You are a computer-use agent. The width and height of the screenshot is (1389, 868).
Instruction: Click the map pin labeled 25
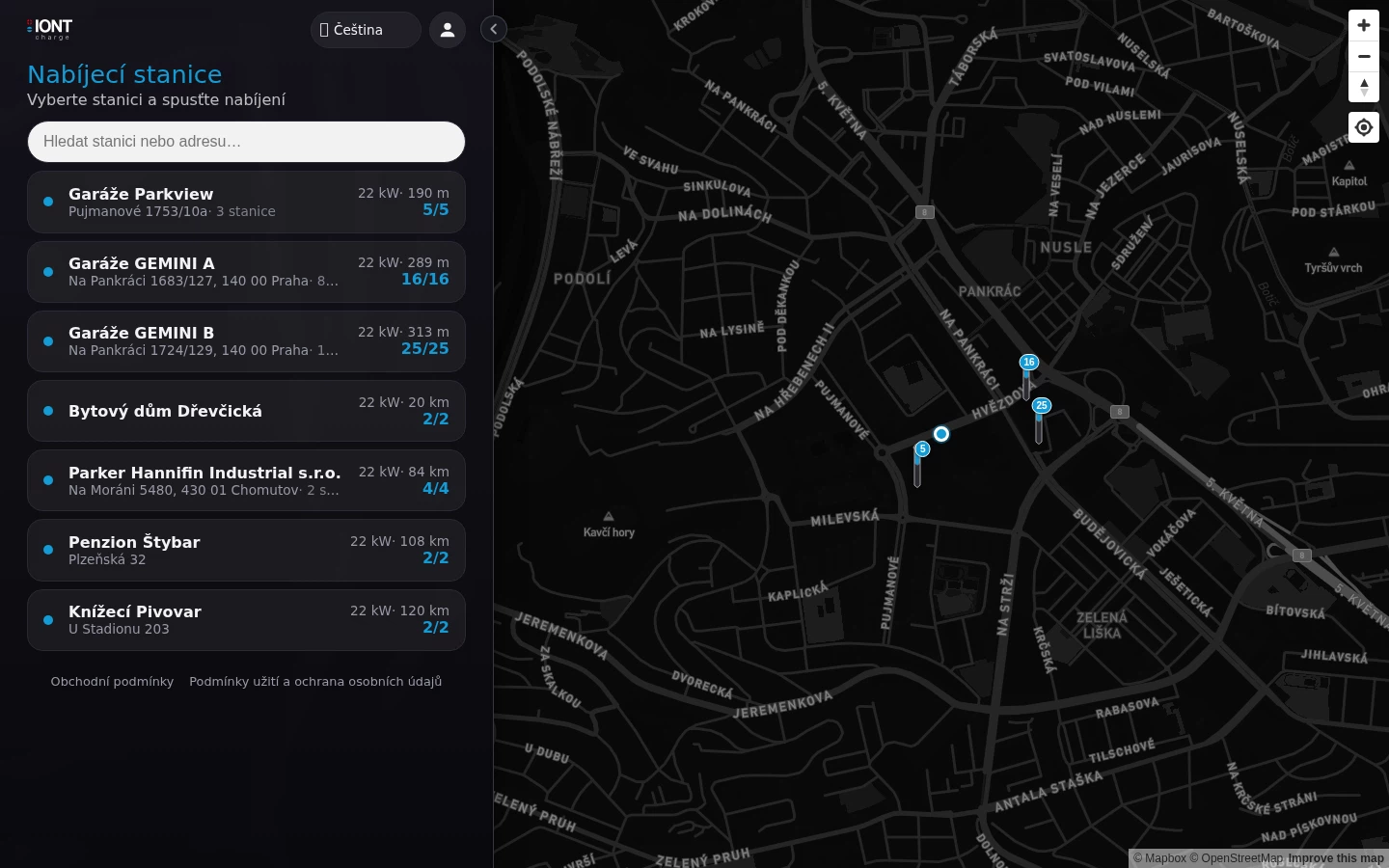[x=1041, y=419]
